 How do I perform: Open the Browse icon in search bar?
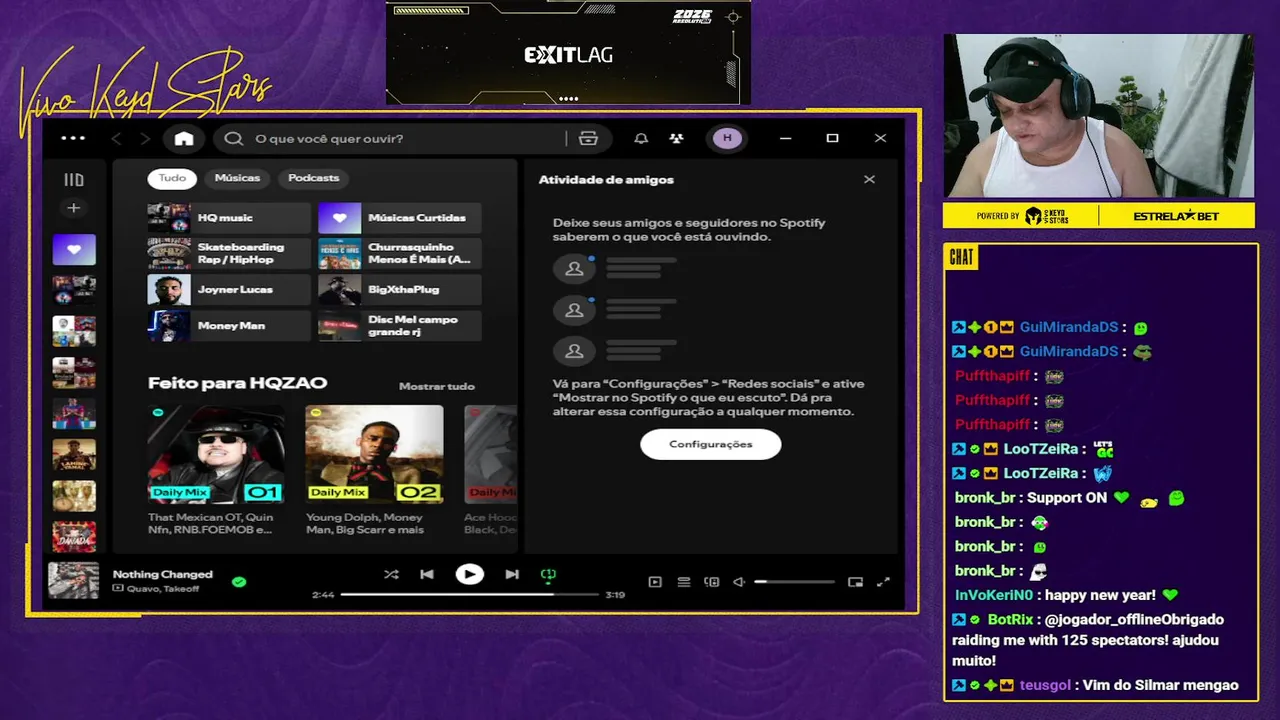[x=588, y=139]
